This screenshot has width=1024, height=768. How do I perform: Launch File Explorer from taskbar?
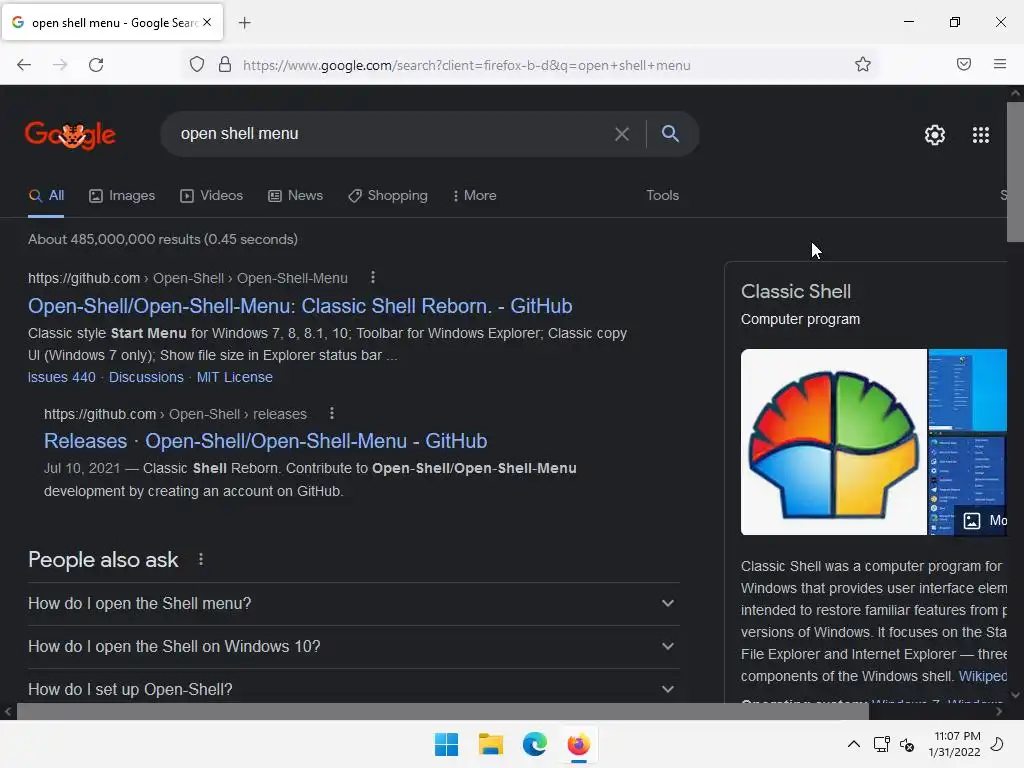(x=490, y=744)
